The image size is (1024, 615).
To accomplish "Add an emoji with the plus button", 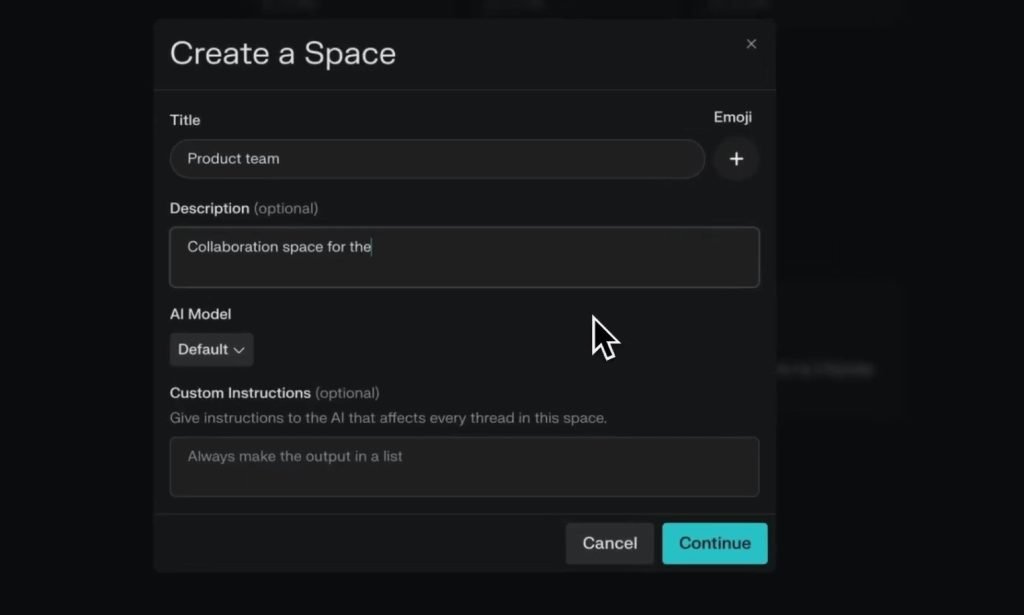I will click(x=736, y=159).
